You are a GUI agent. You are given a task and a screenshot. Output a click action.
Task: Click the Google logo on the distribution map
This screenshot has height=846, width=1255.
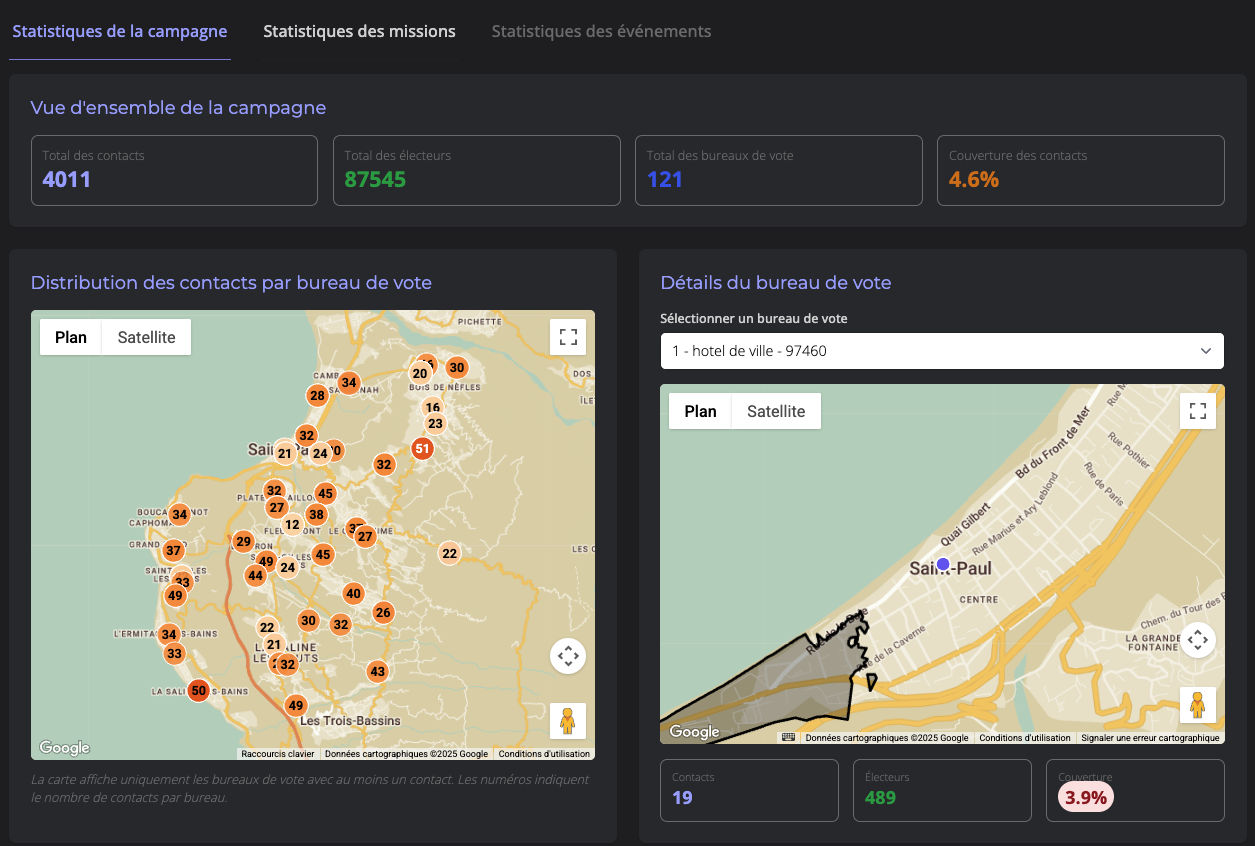pyautogui.click(x=63, y=747)
